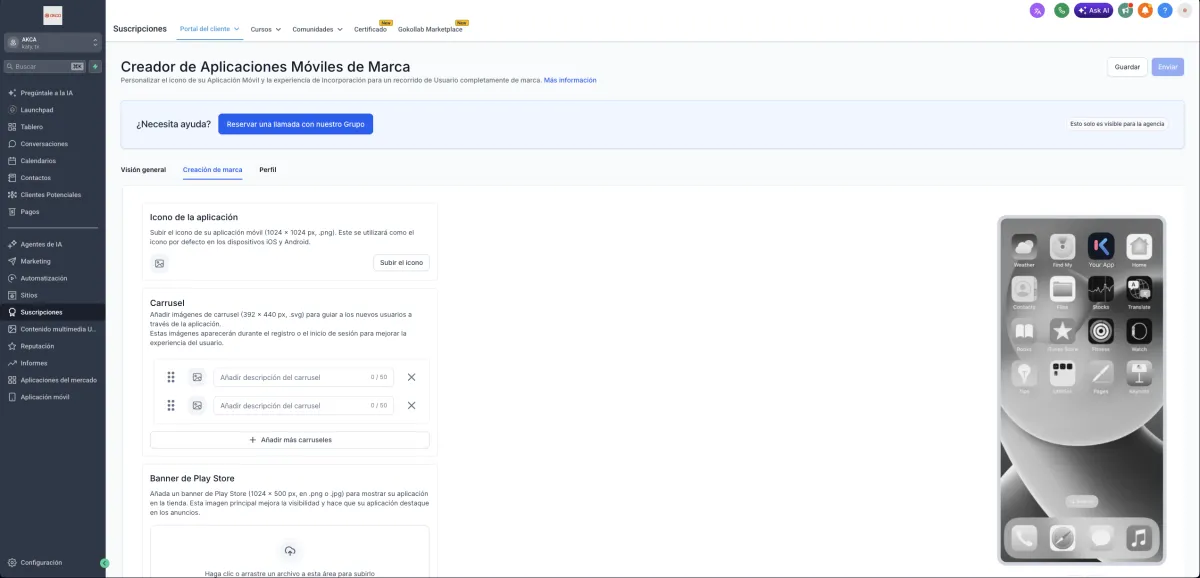Remove the first carousel row

411,377
